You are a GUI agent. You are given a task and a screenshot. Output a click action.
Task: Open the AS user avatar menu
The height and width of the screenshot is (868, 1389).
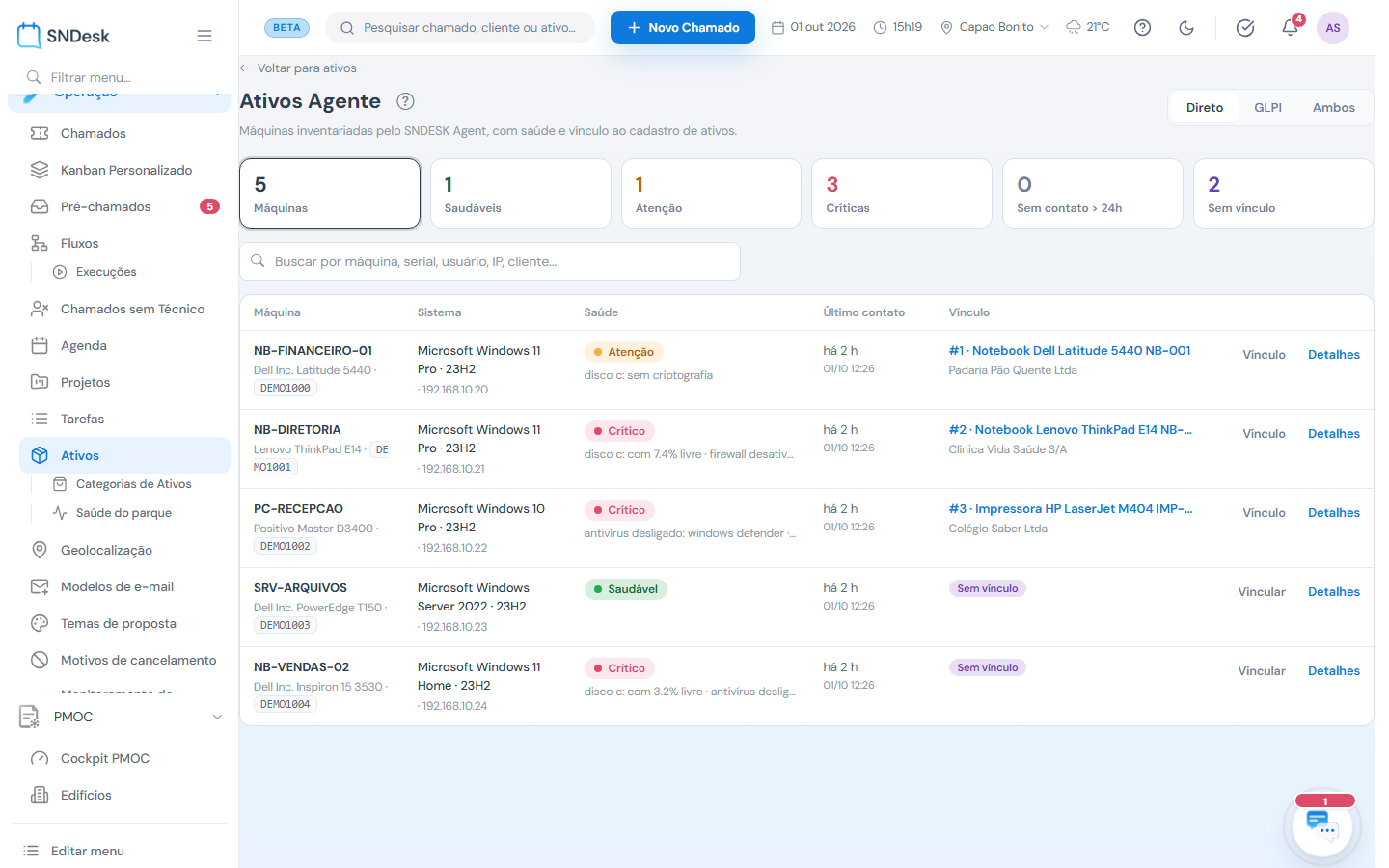tap(1333, 28)
